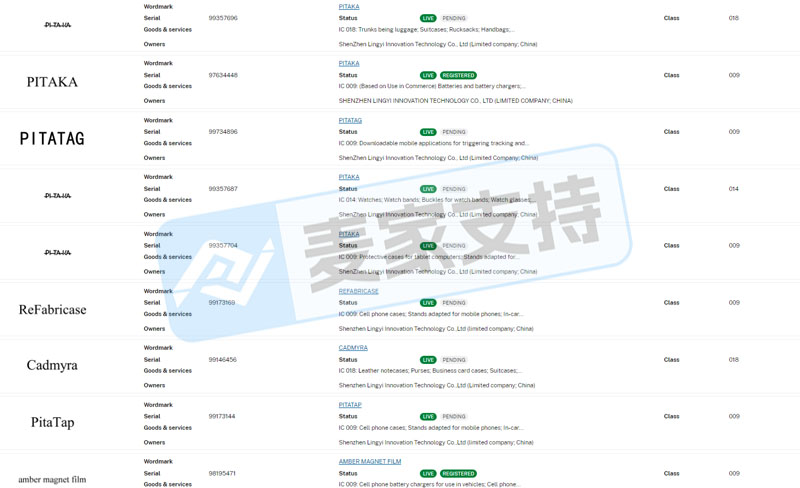Click goods text 'Leather notecases; Purses; Business card cases'
The width and height of the screenshot is (800, 488).
pos(422,371)
